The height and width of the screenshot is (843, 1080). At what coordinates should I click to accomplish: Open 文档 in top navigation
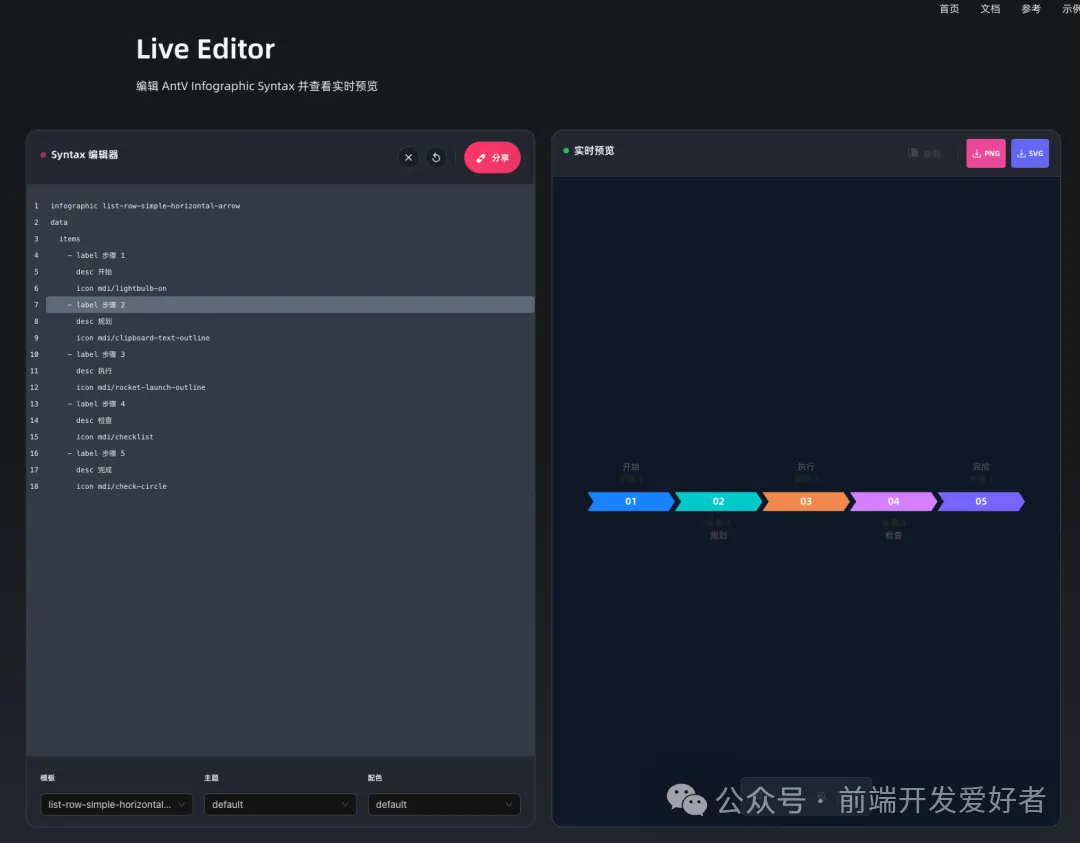coord(990,9)
